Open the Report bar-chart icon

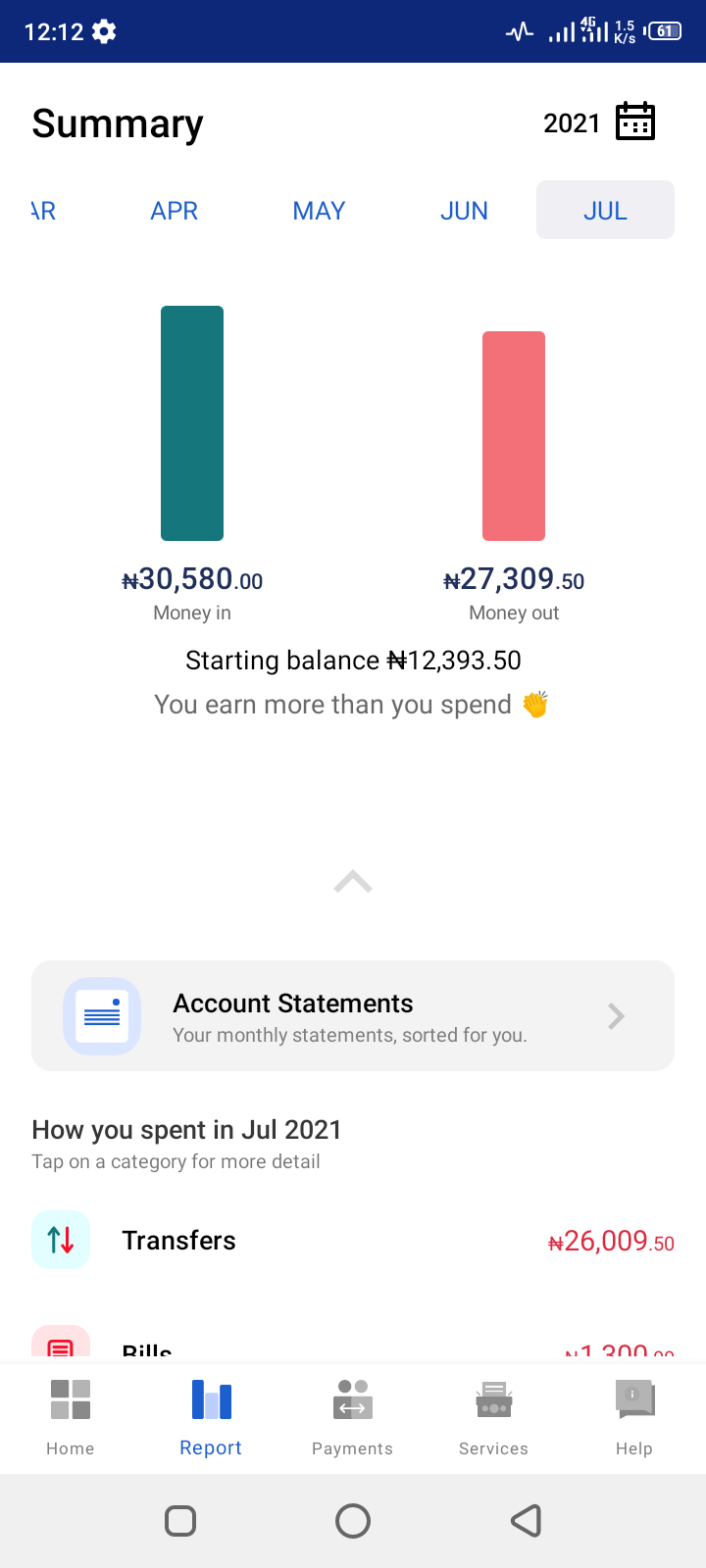(x=212, y=1399)
